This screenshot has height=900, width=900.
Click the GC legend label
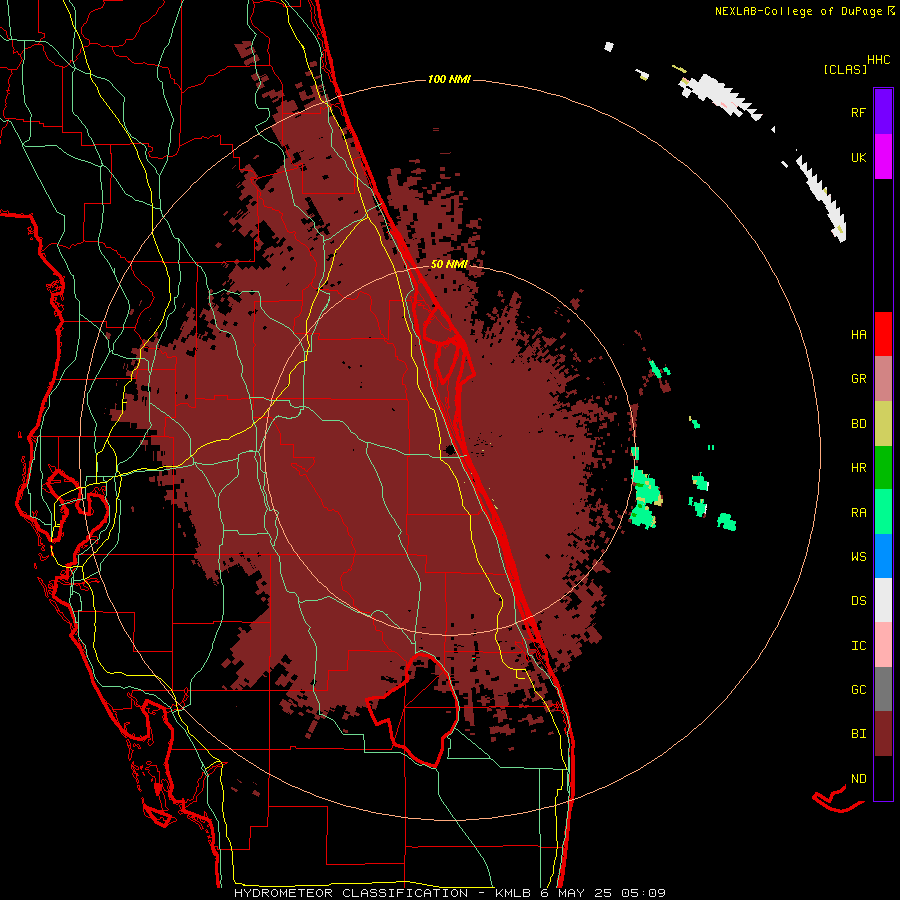click(x=858, y=690)
